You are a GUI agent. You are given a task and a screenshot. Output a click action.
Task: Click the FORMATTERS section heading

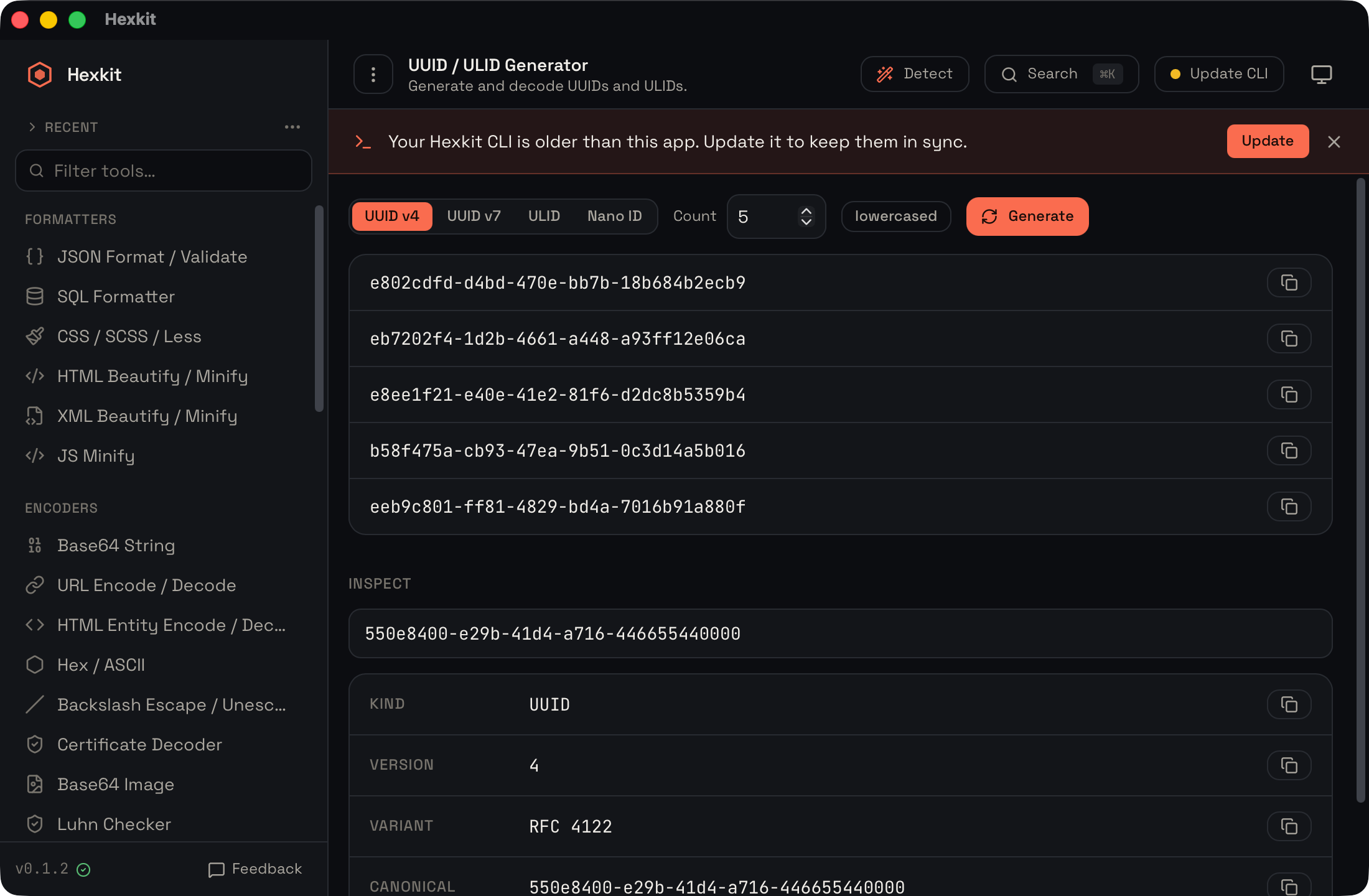click(70, 219)
